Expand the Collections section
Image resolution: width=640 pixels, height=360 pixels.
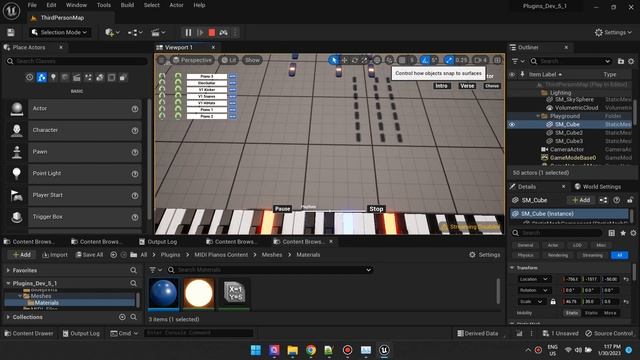click(8, 317)
